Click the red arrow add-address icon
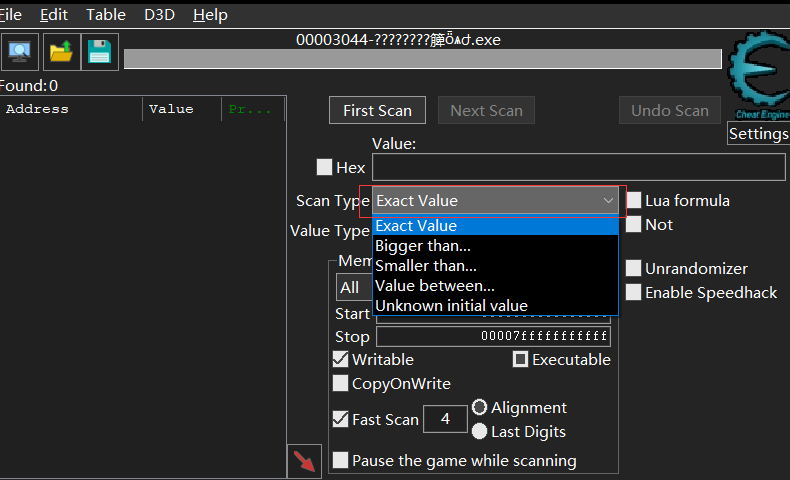 304,461
